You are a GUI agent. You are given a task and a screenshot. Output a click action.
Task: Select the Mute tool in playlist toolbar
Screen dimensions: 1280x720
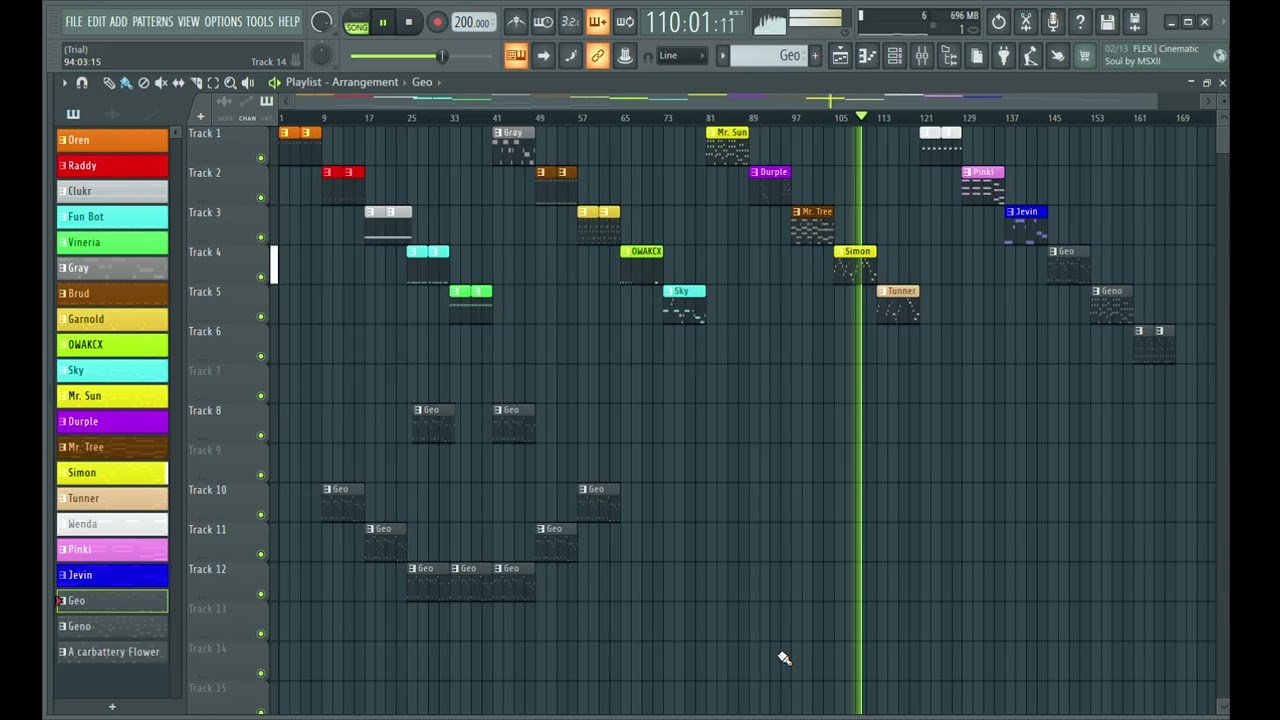coord(161,83)
